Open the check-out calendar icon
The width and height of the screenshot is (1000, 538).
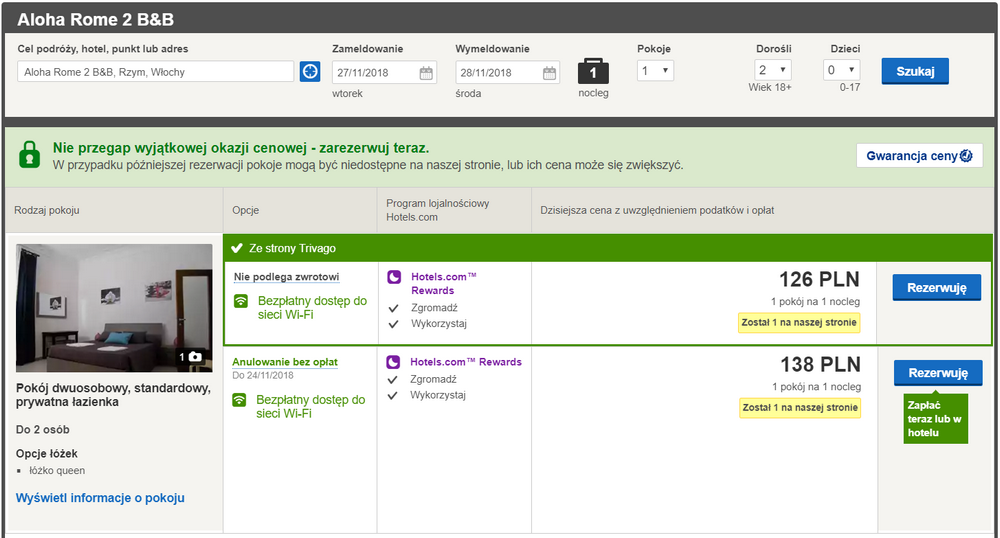click(549, 73)
